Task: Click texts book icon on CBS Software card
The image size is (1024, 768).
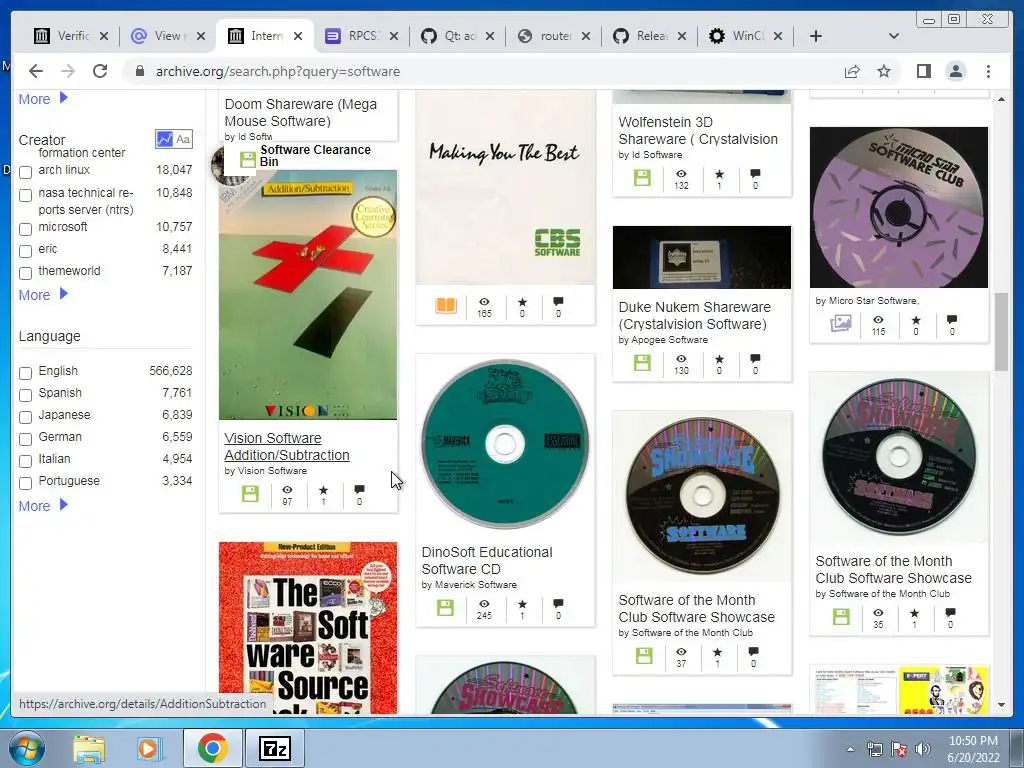Action: click(446, 306)
